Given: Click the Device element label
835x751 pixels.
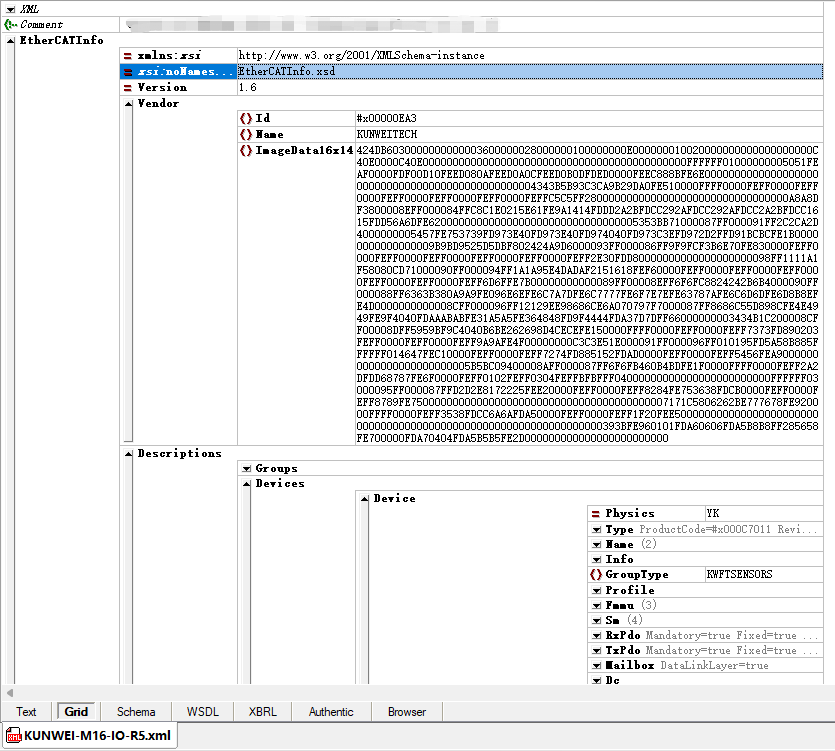Looking at the screenshot, I should point(395,499).
